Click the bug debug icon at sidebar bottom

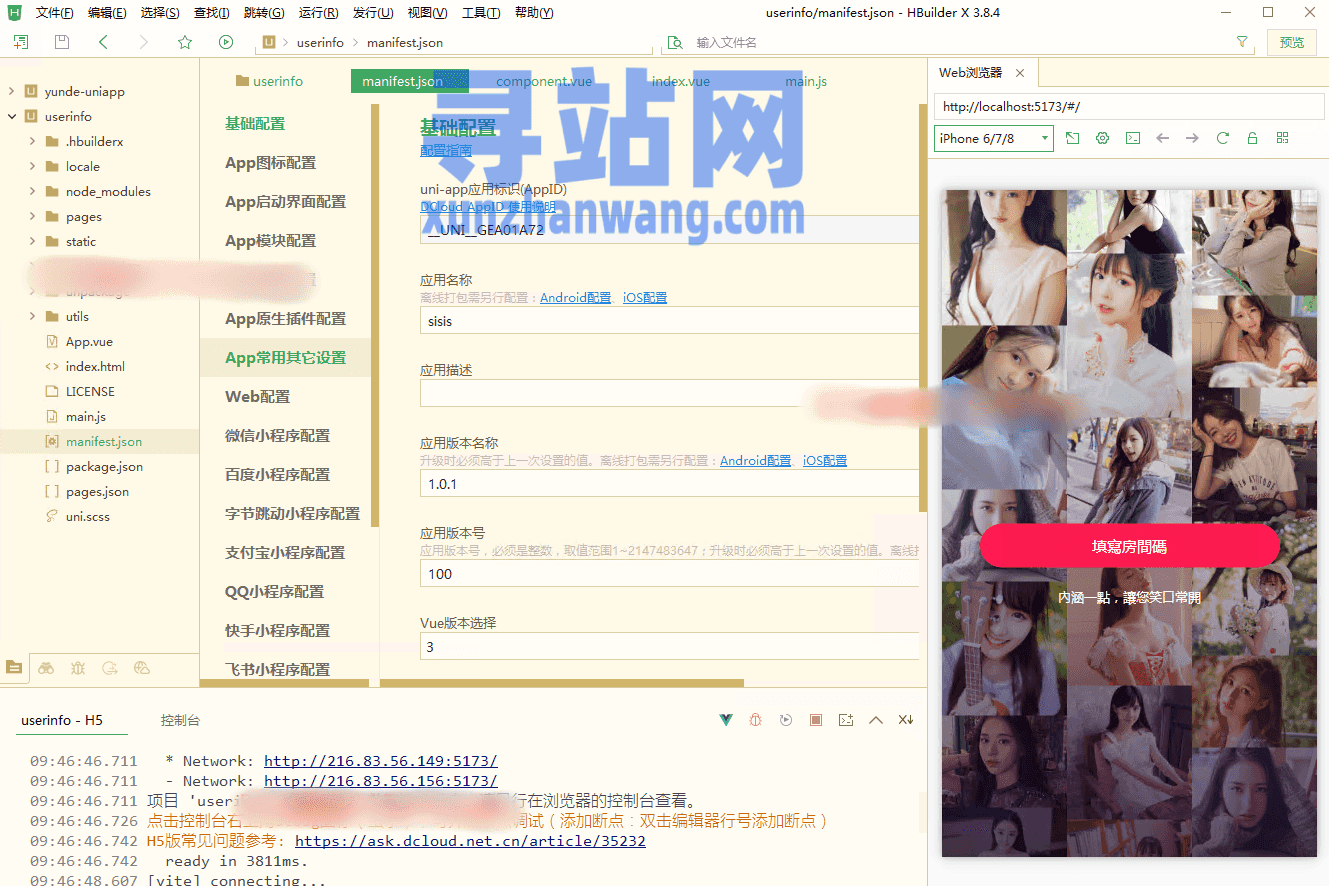tap(78, 667)
